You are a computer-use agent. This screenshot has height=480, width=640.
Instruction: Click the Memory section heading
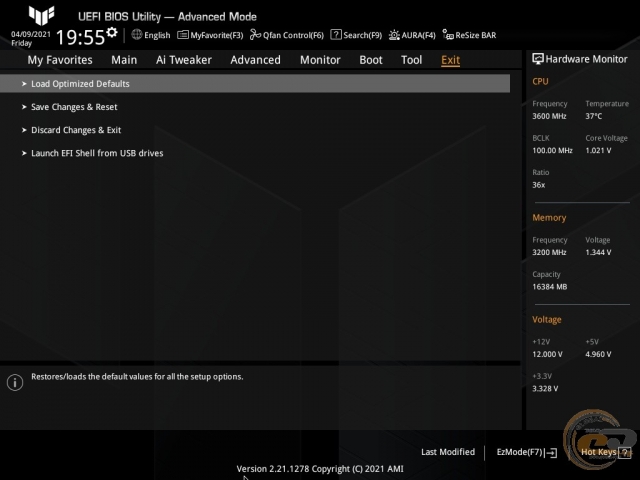[549, 218]
